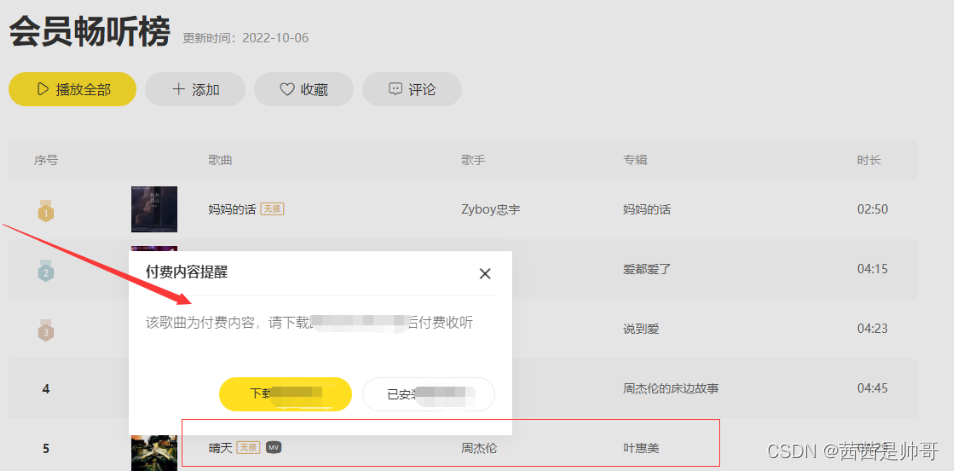Open album 周杰伦的床边故事
The height and width of the screenshot is (471, 954).
(671, 388)
